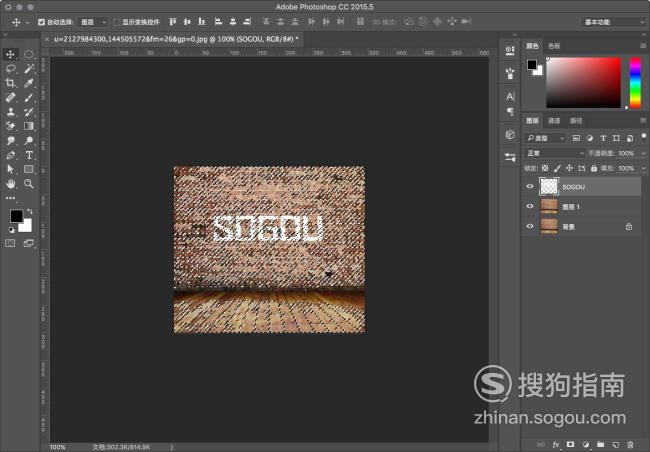
Task: Delete layer trash icon
Action: coord(630,445)
